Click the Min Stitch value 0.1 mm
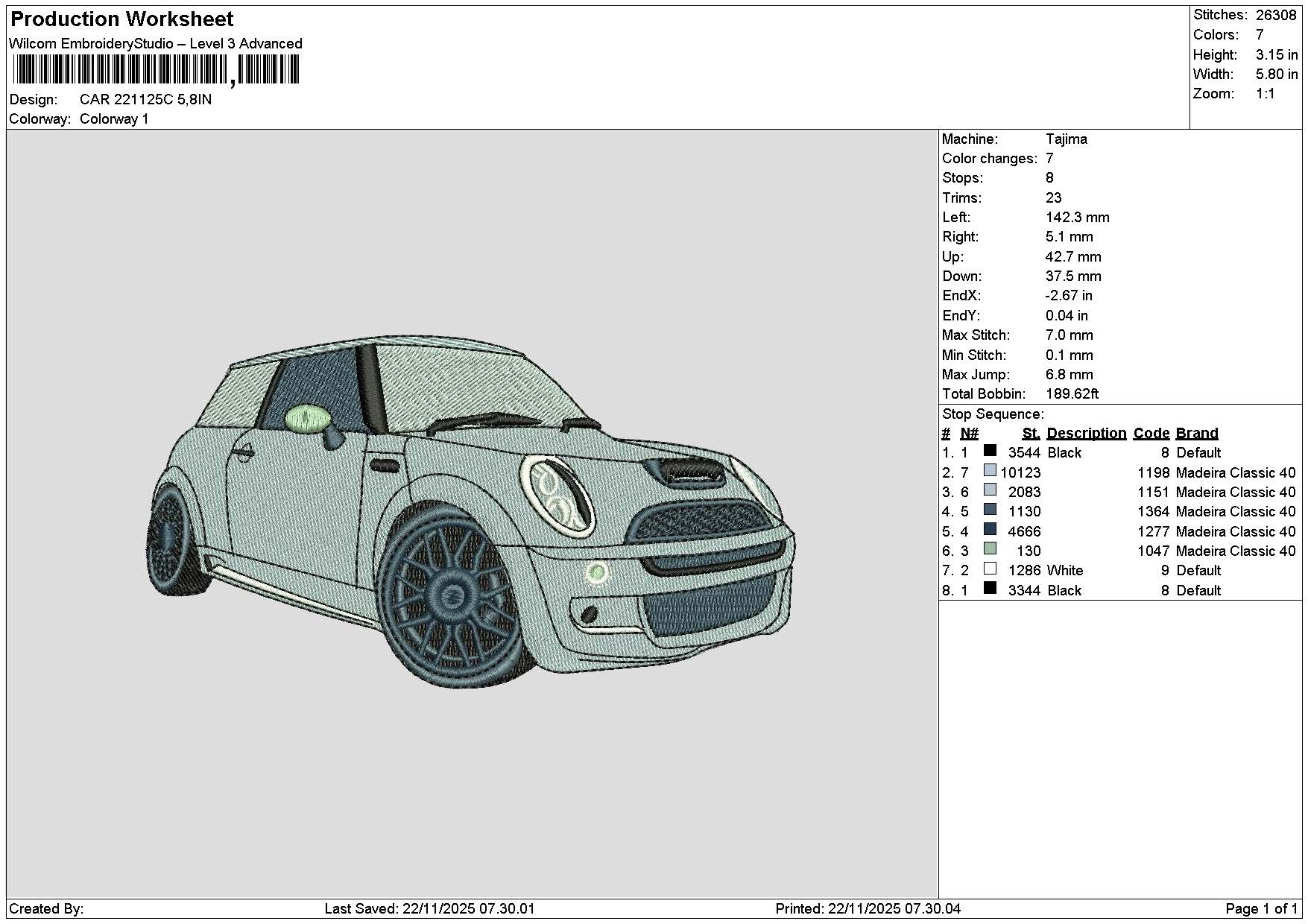 pos(1069,355)
